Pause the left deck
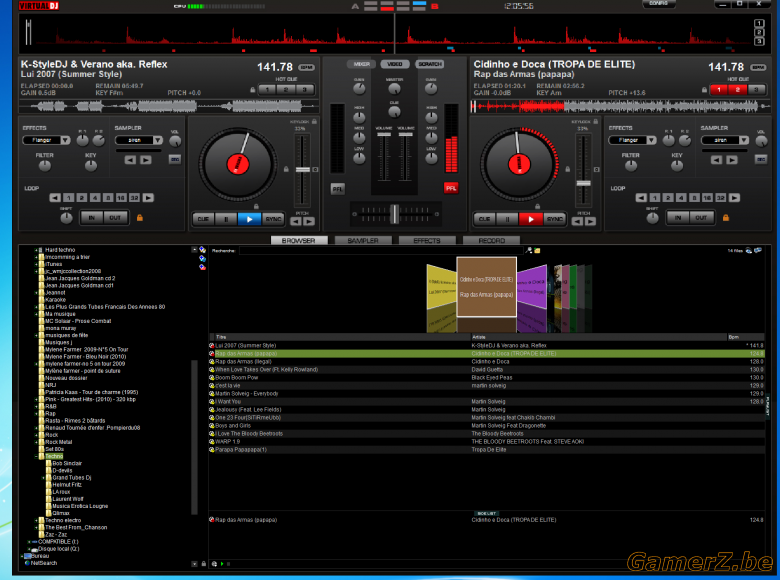Image resolution: width=780 pixels, height=580 pixels. pyautogui.click(x=226, y=219)
